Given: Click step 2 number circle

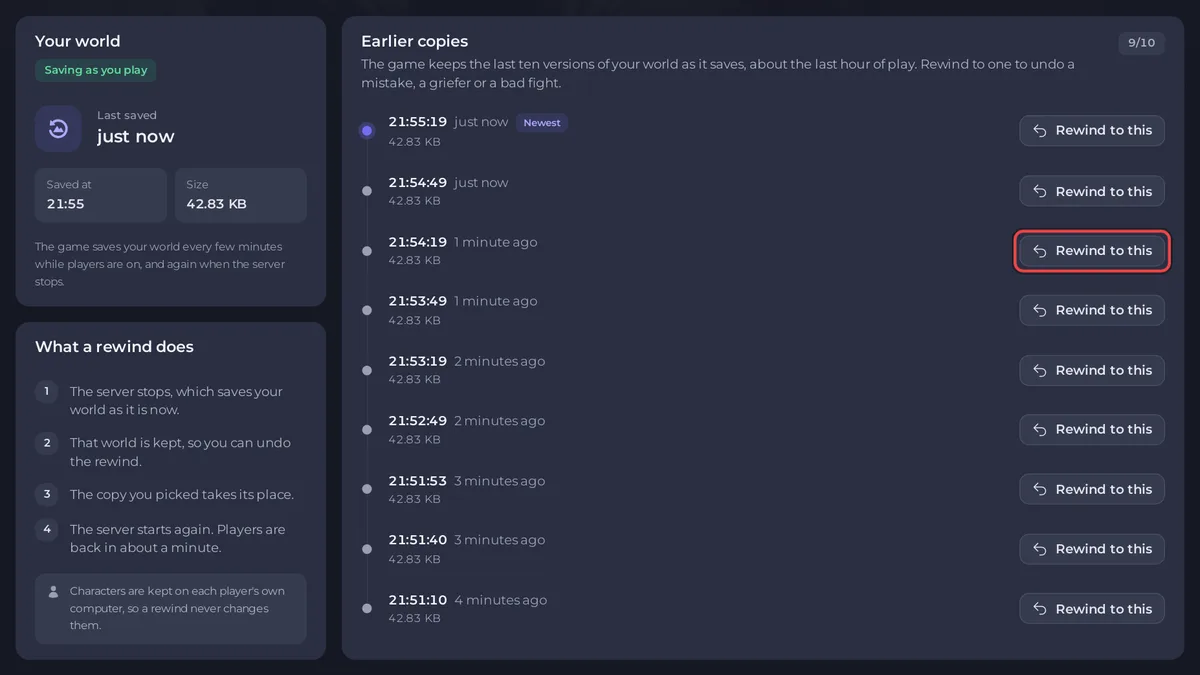Looking at the screenshot, I should click(x=46, y=442).
